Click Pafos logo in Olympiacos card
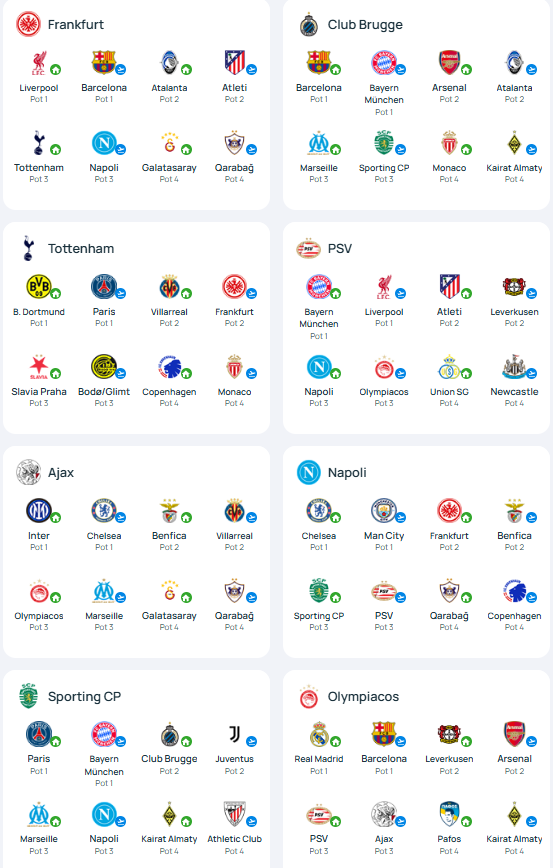 point(448,814)
